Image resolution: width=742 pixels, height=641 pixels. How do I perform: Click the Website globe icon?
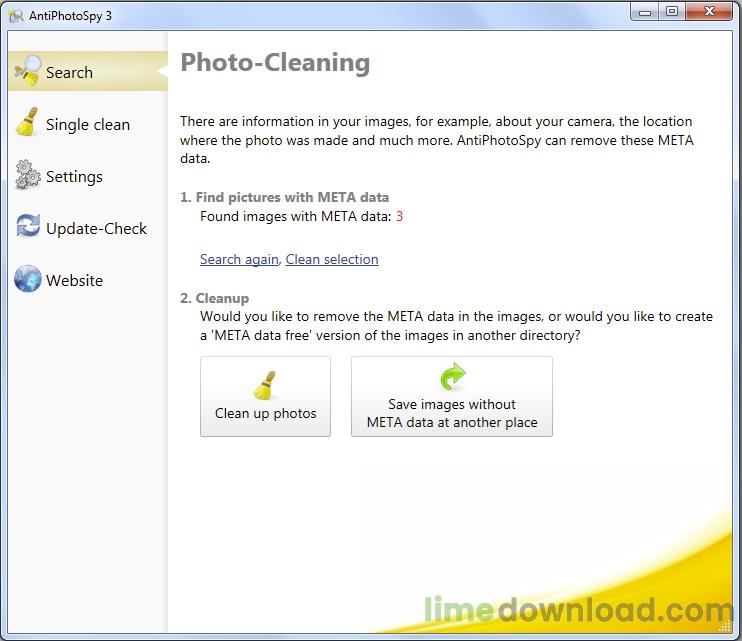pos(28,279)
